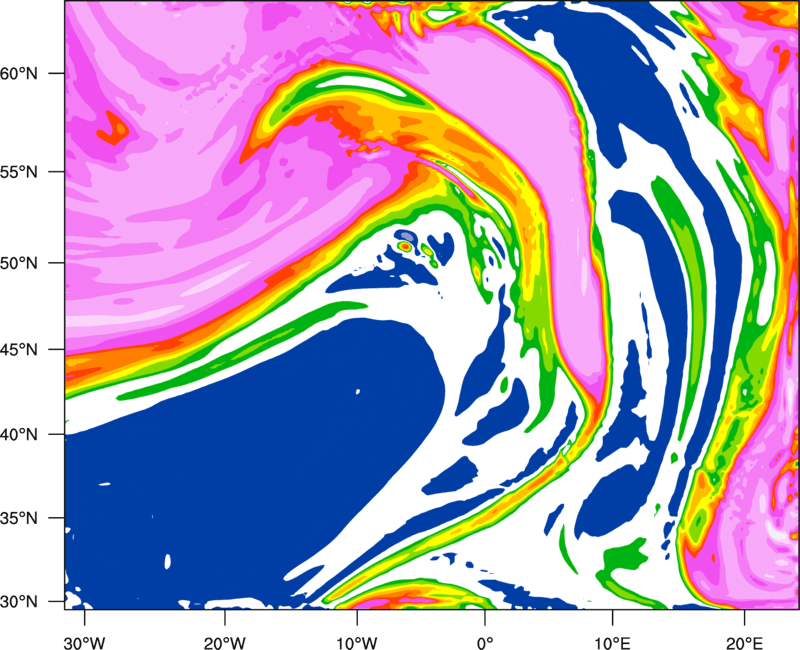Click the 0° longitude label
The width and height of the screenshot is (800, 650).
pos(485,643)
